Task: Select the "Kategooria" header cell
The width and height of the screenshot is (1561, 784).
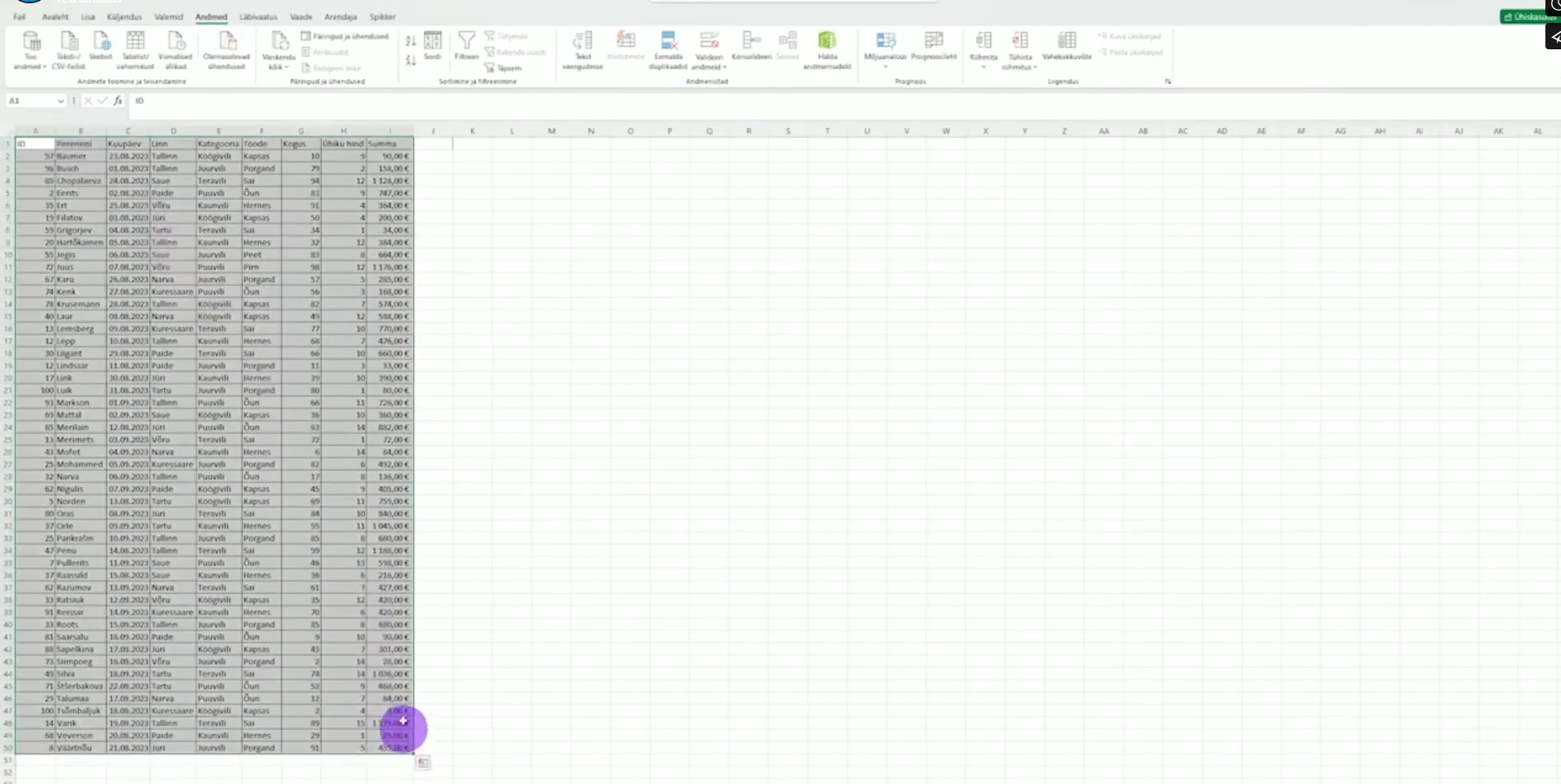Action: 219,144
